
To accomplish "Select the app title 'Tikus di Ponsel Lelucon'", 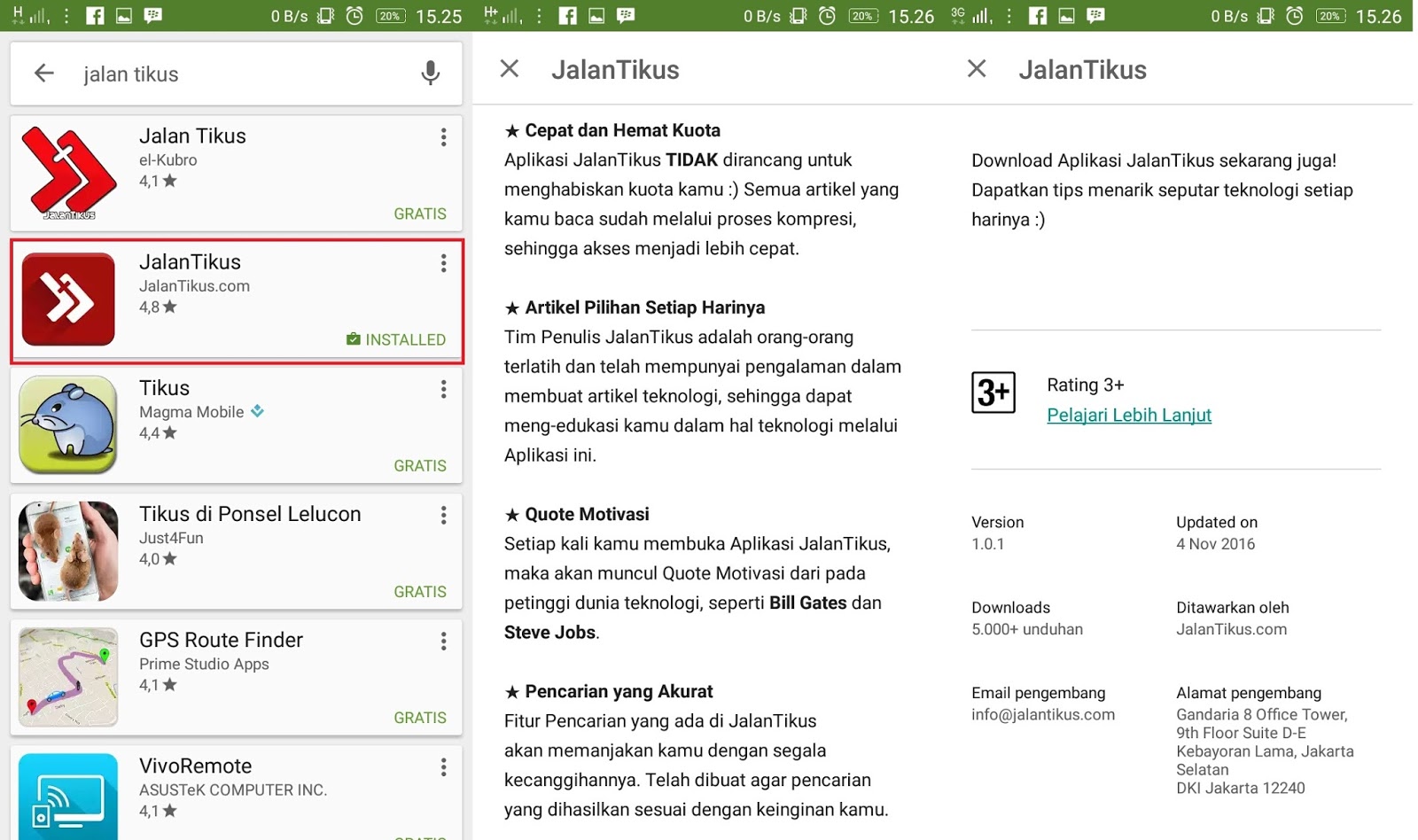I will tap(250, 514).
